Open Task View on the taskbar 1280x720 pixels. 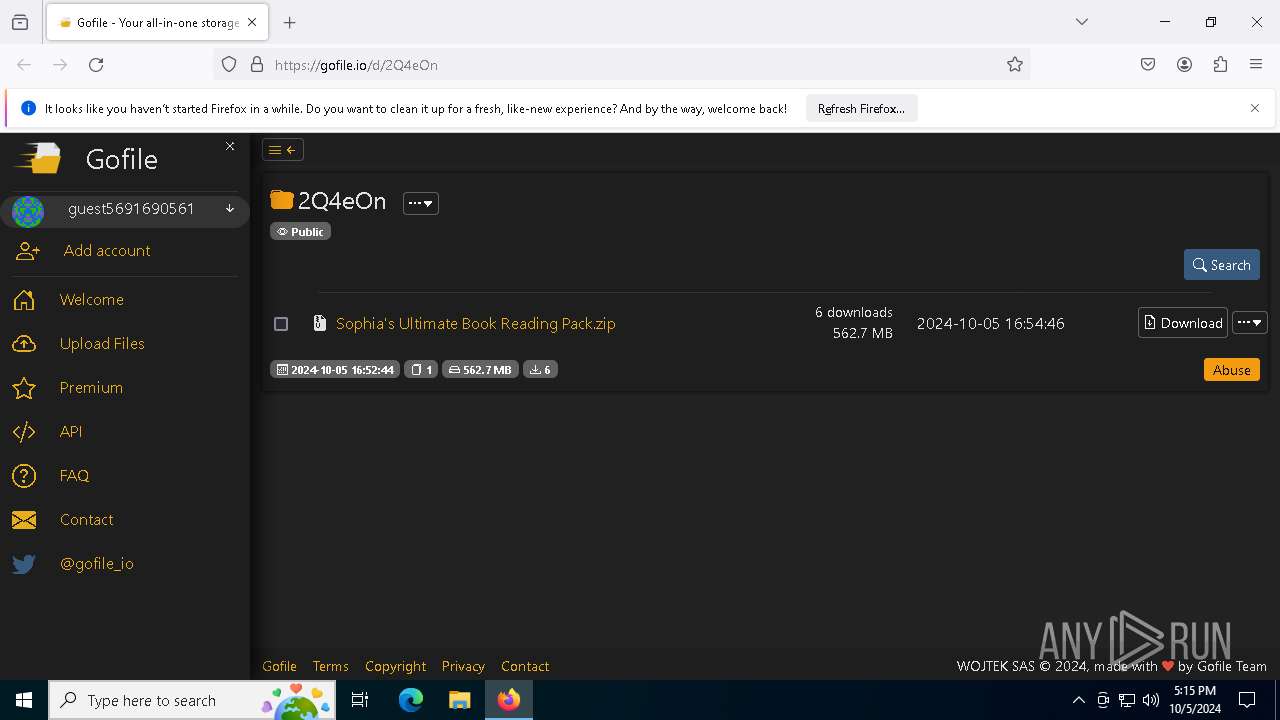point(360,700)
